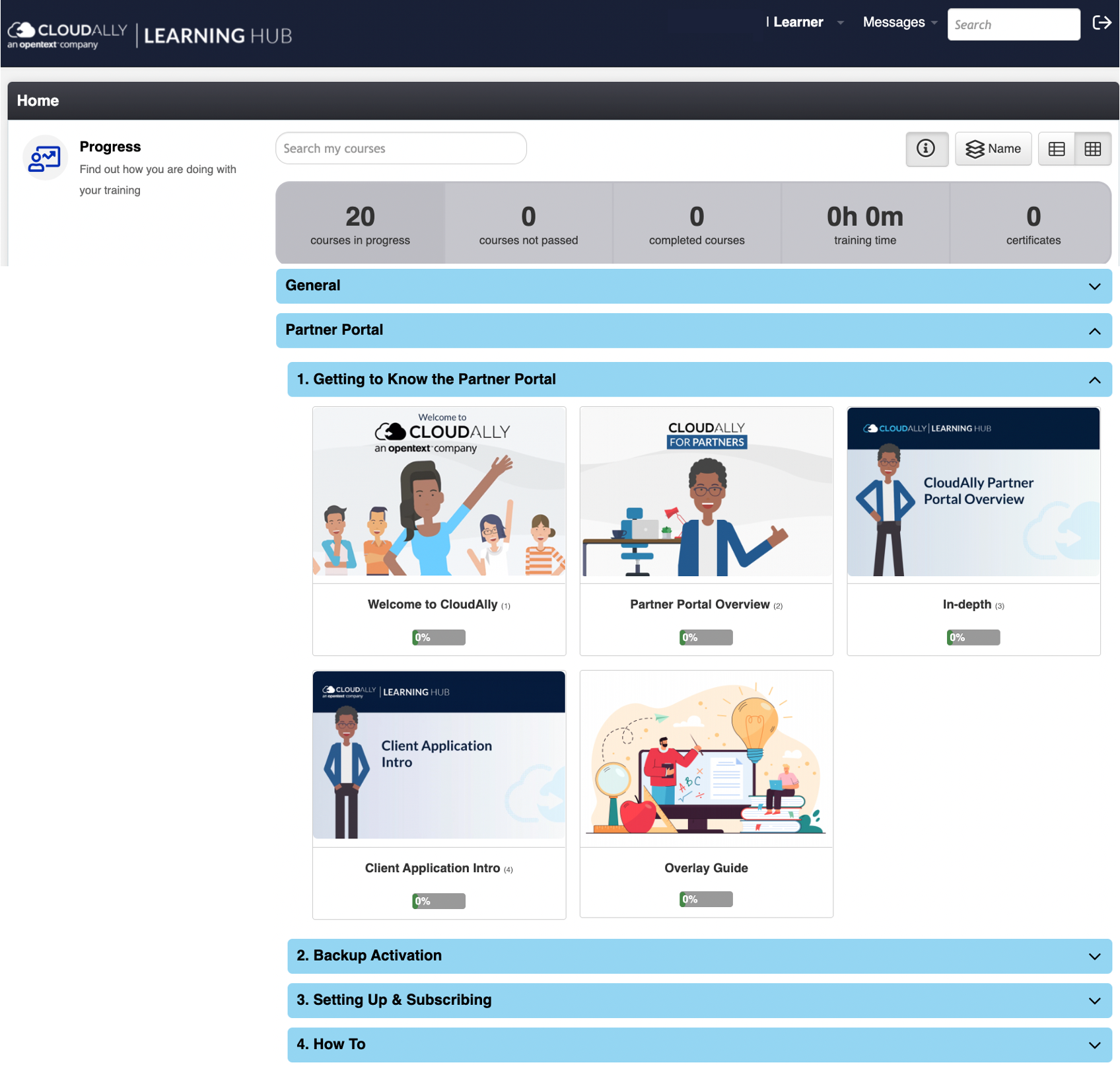Viewport: 1120px width, 1065px height.
Task: Click Welcome to CloudAlly progress bar
Action: [x=439, y=638]
